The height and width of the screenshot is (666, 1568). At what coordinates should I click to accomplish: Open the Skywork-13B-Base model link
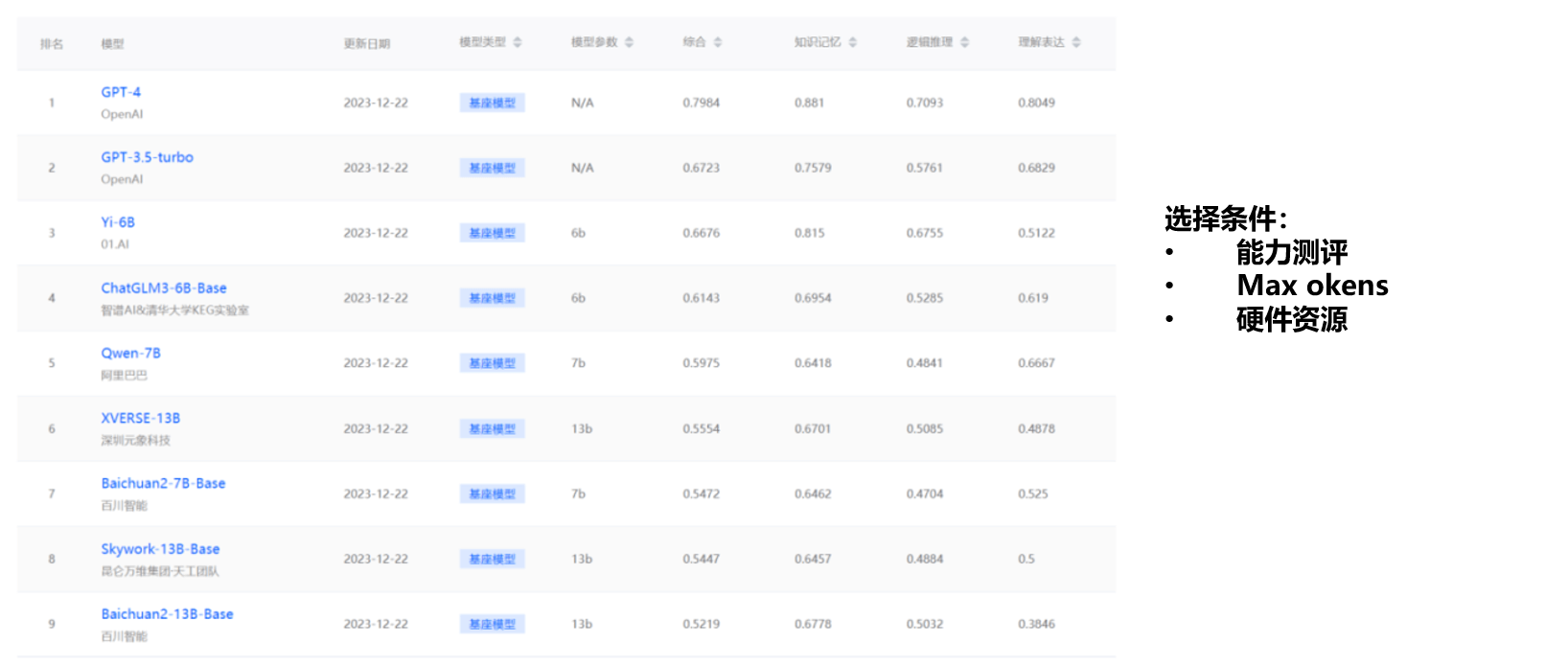161,548
